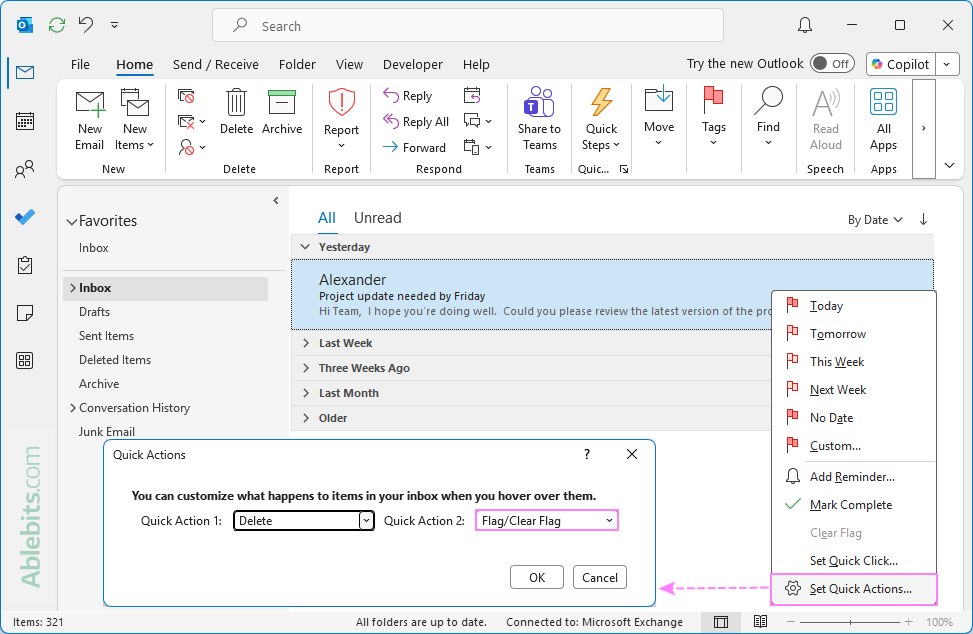Switch to Mail in navigation bar

tap(25, 73)
